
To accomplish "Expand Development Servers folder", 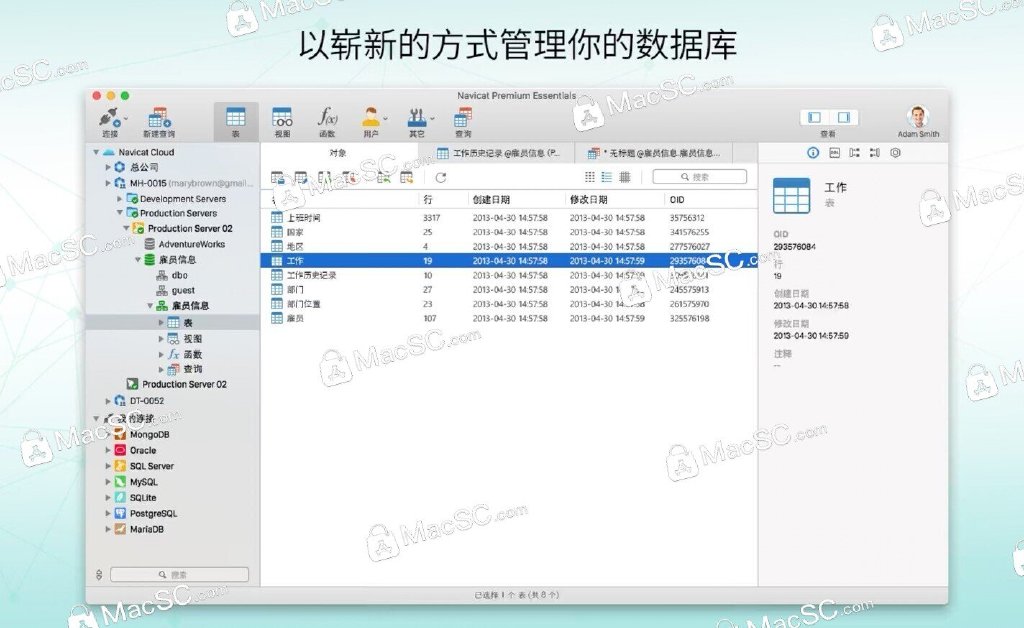I will (120, 198).
